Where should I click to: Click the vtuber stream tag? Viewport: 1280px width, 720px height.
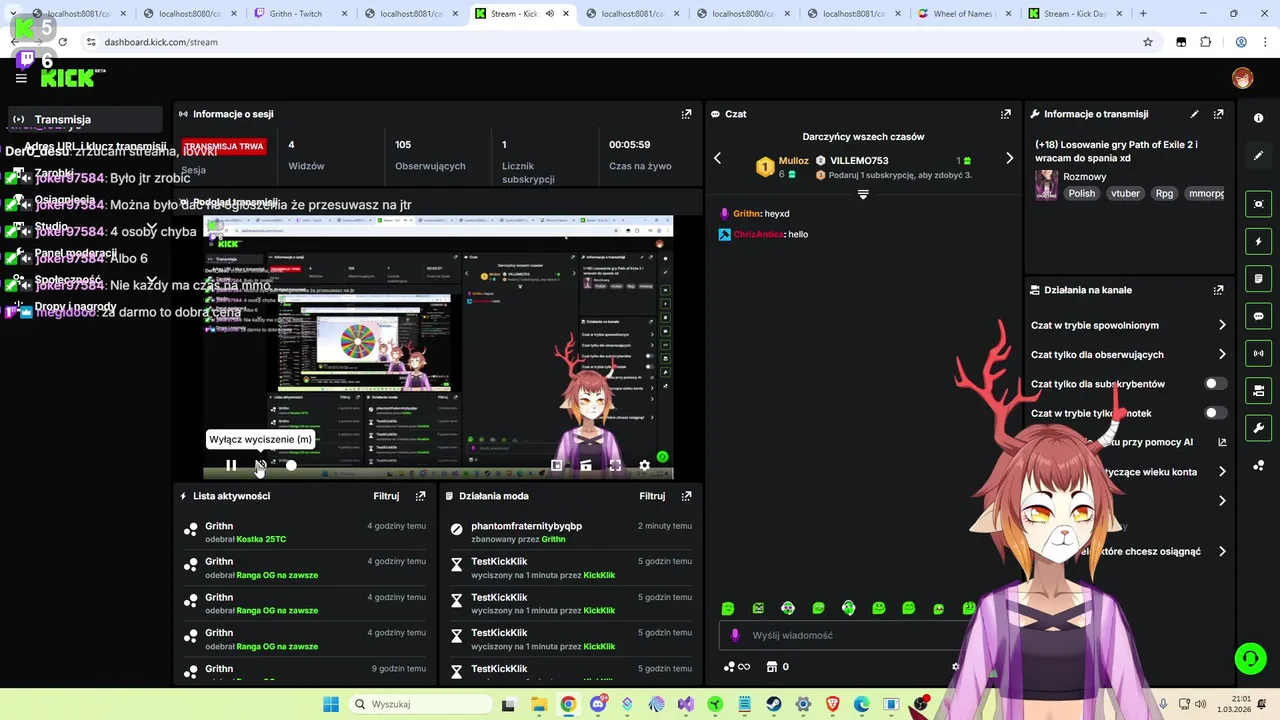pyautogui.click(x=1125, y=194)
